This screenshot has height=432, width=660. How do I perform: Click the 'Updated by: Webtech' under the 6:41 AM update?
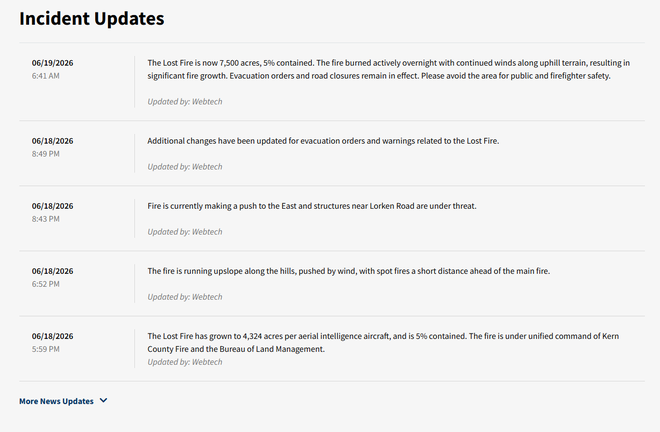pyautogui.click(x=185, y=101)
